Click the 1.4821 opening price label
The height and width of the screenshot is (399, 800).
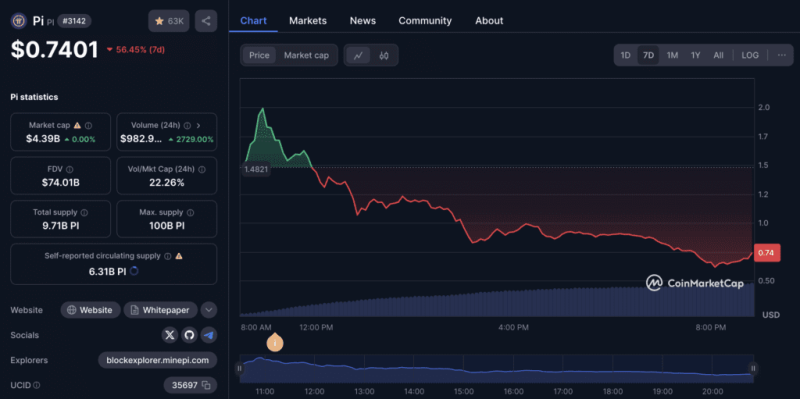click(256, 169)
